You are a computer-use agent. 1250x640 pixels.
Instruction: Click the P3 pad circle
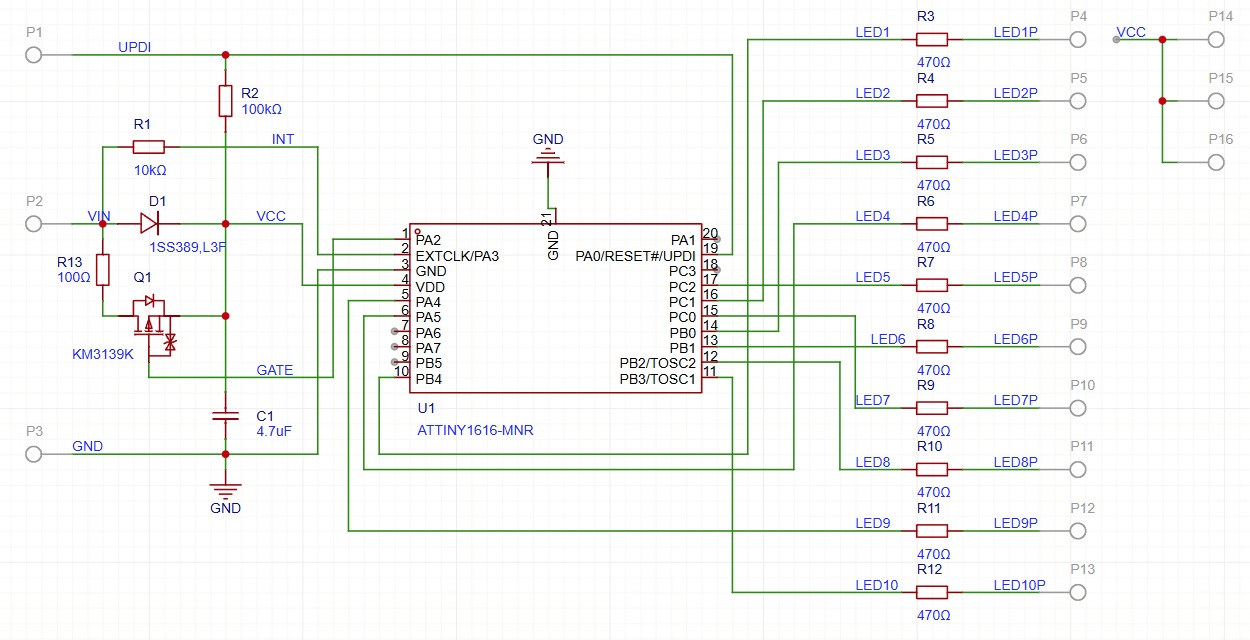click(34, 454)
